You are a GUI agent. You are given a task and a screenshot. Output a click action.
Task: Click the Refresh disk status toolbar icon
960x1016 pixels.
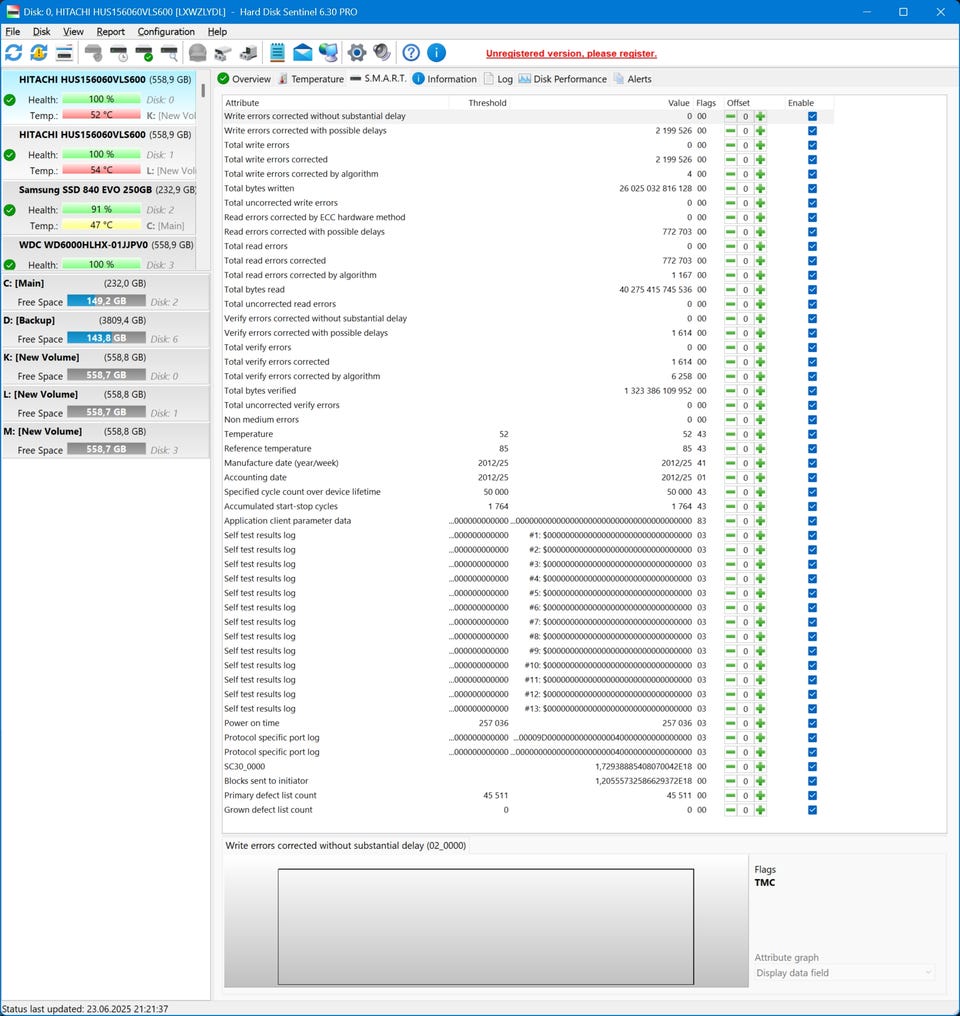coord(14,52)
